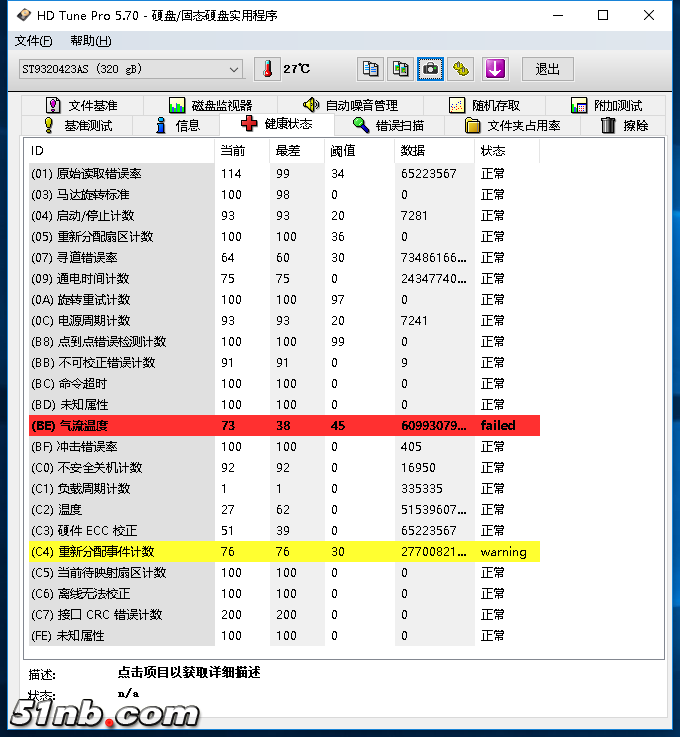Select row (C7) 接口 CRC 错误计数
The image size is (680, 737).
pos(284,614)
